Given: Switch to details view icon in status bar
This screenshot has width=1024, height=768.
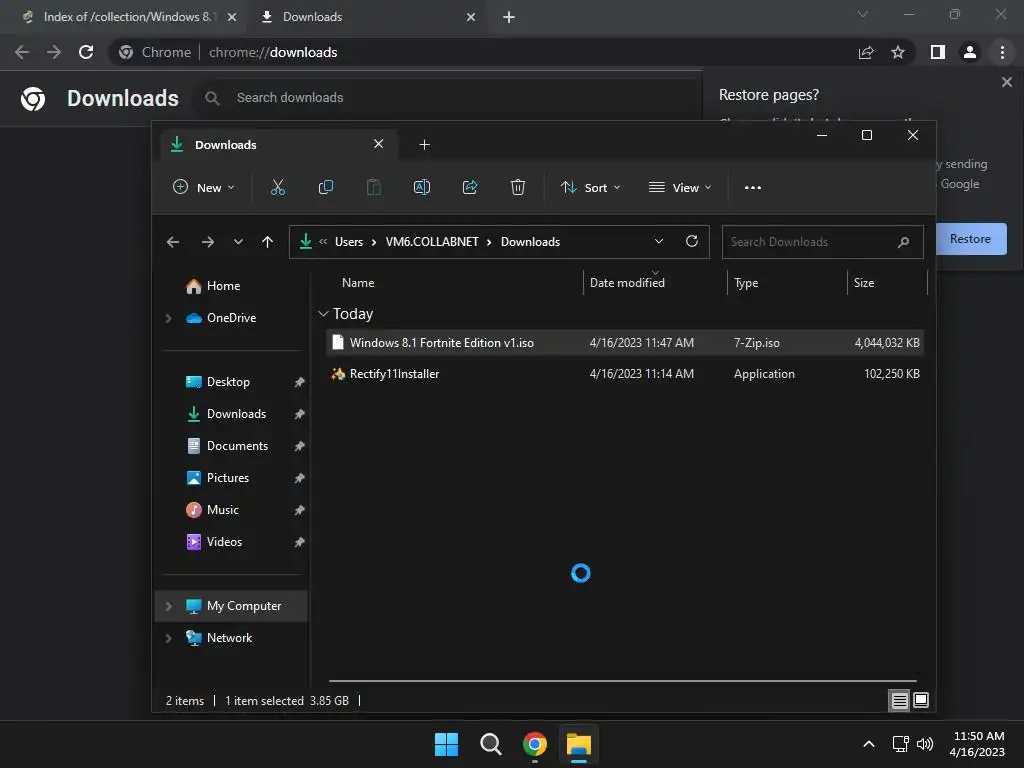Looking at the screenshot, I should click(x=899, y=701).
